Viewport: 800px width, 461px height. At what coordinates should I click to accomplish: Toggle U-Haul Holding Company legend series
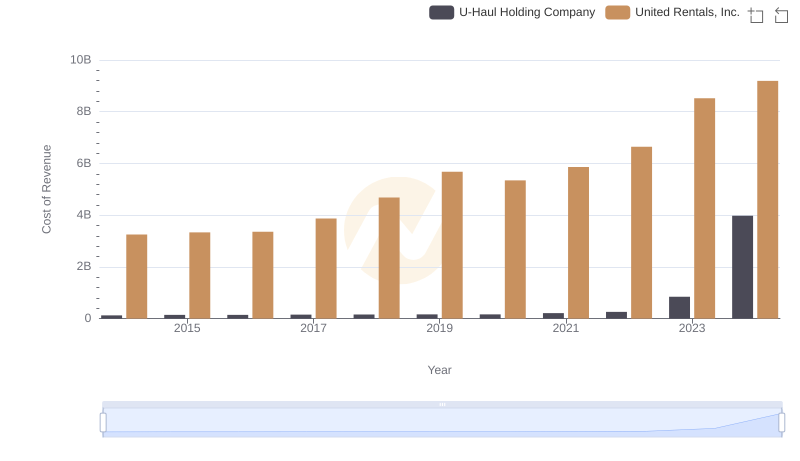coord(512,12)
